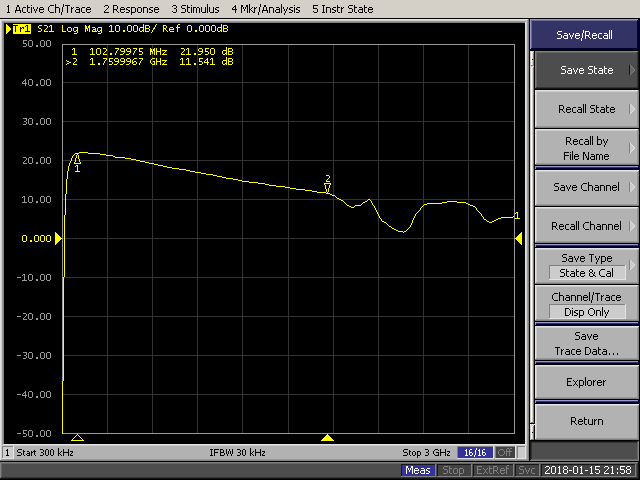Image resolution: width=640 pixels, height=480 pixels.
Task: Open the Recall Channel submenu
Action: 587,226
